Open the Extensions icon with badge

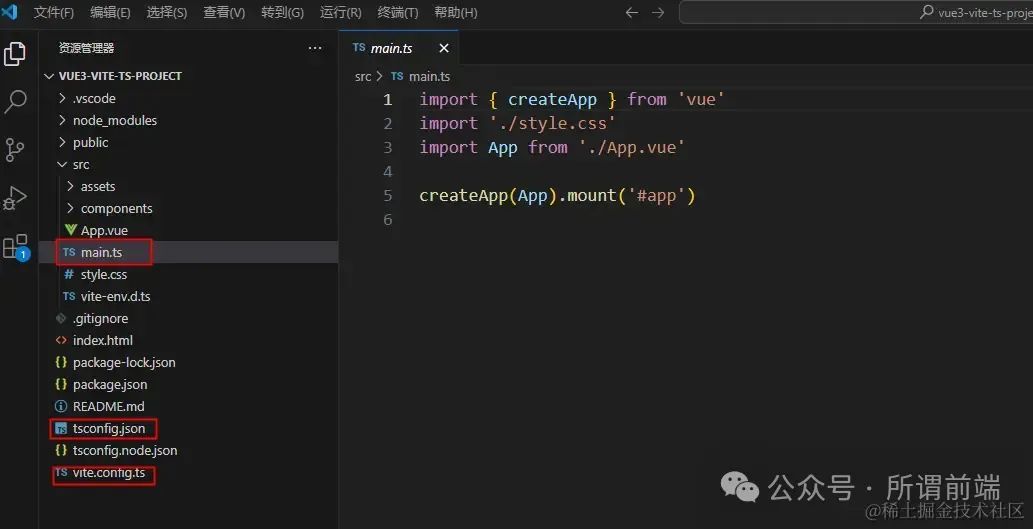[x=16, y=247]
